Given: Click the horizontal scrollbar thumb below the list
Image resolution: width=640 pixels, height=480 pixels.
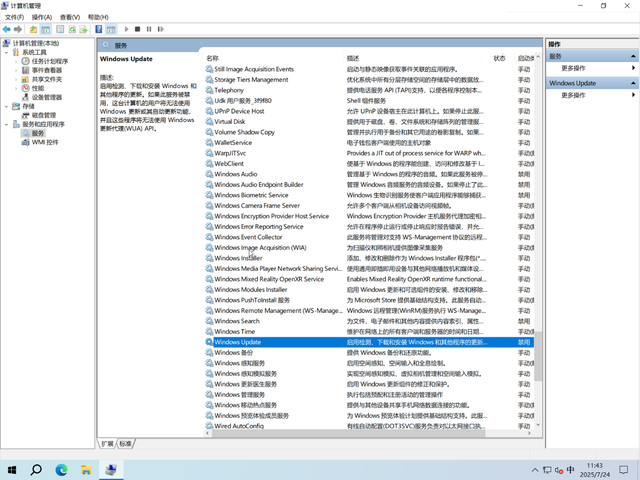Looking at the screenshot, I should coord(349,433).
